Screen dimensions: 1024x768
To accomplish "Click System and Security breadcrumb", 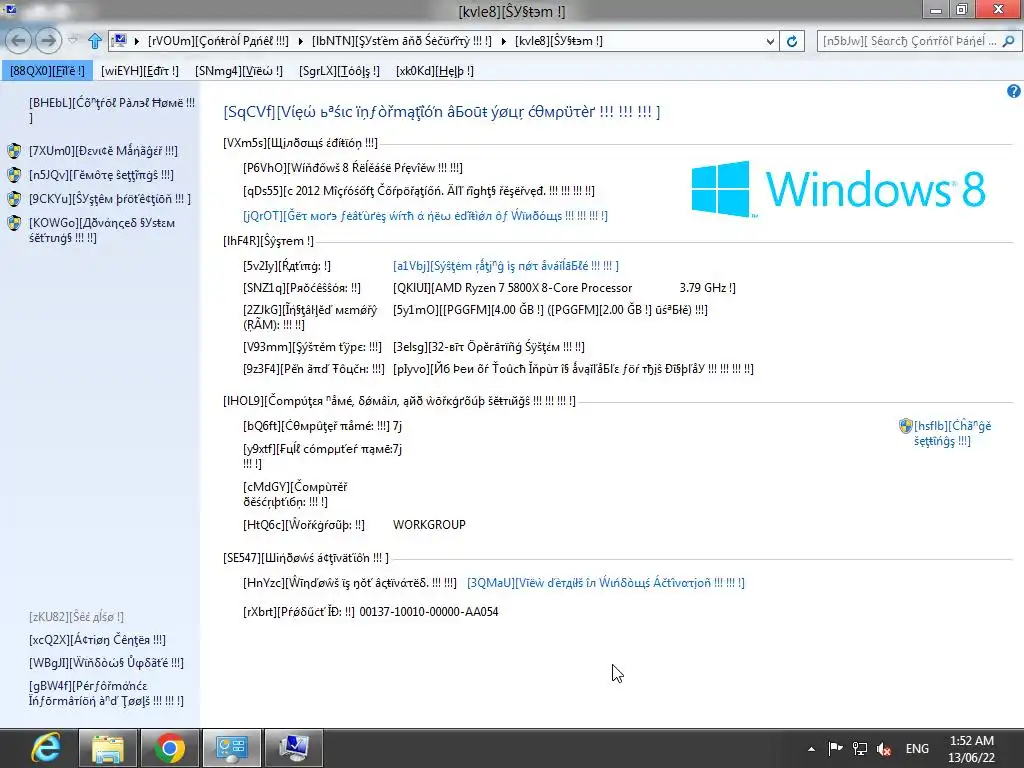I will click(x=402, y=41).
